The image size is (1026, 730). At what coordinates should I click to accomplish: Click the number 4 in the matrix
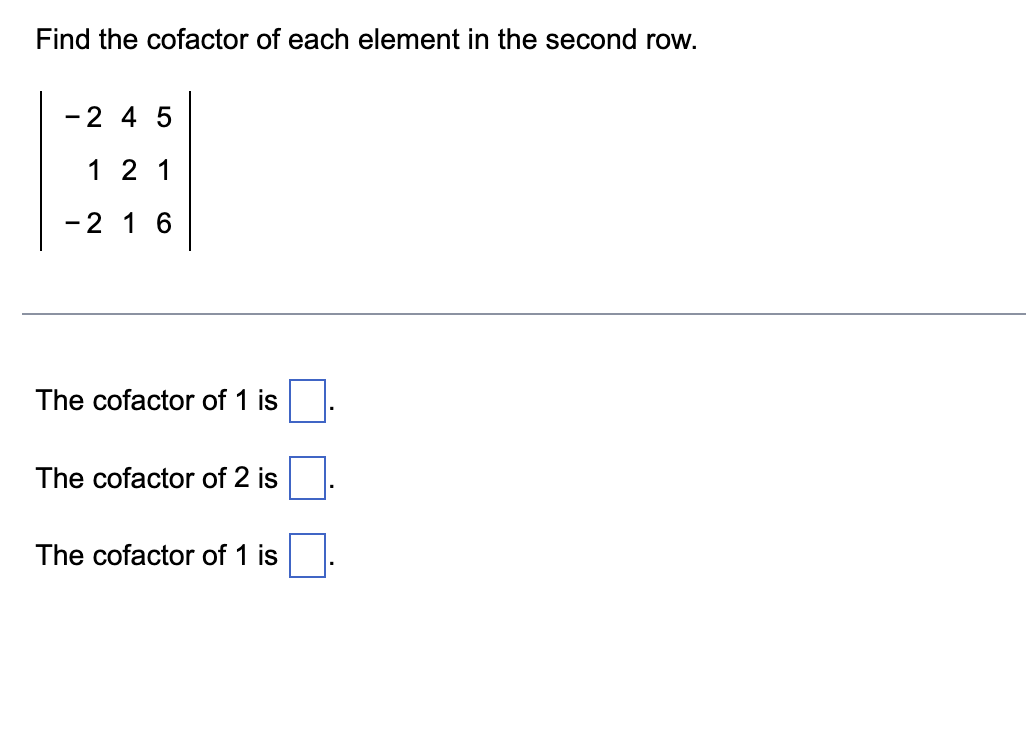(128, 117)
